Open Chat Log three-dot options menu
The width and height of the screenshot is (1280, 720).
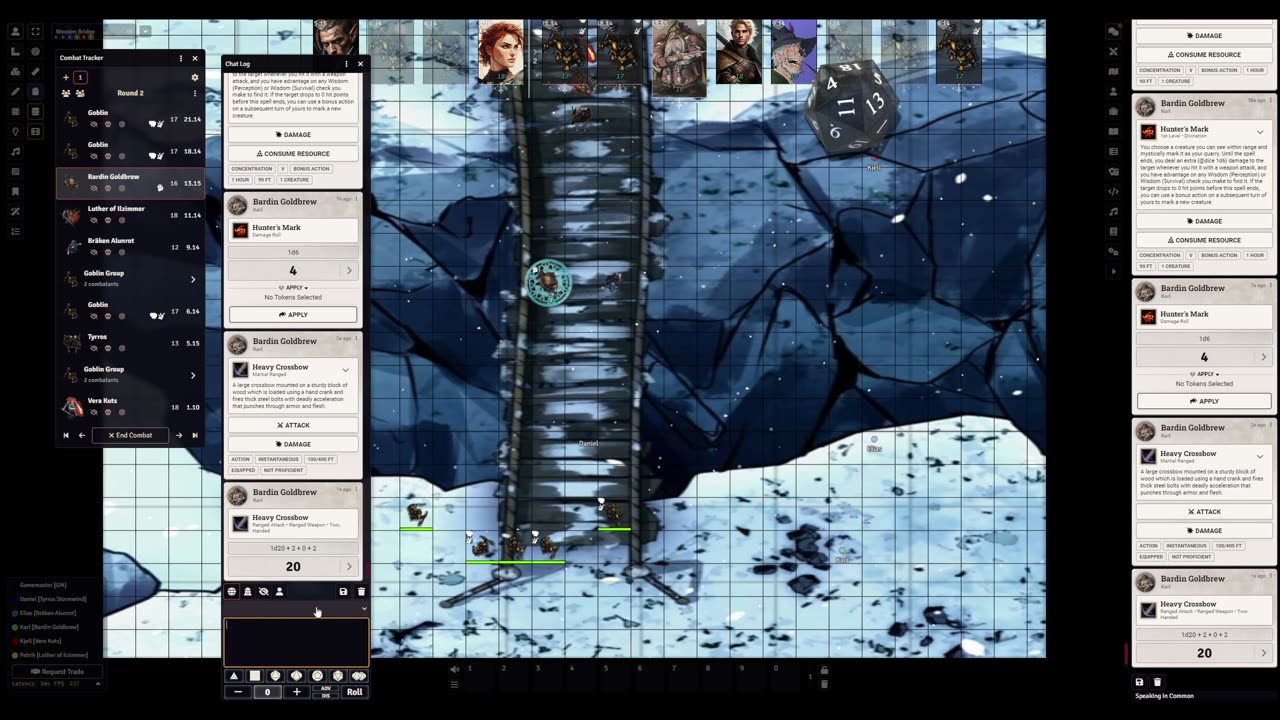(346, 64)
